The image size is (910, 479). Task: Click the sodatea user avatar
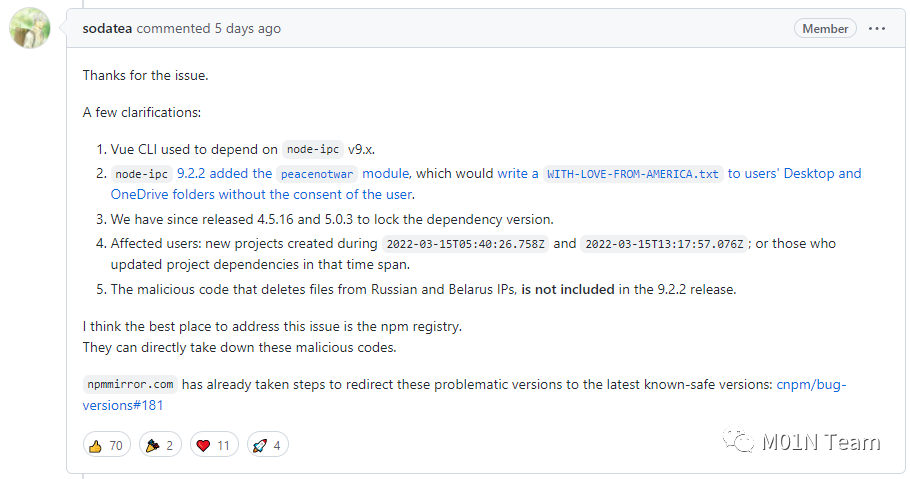(x=30, y=29)
